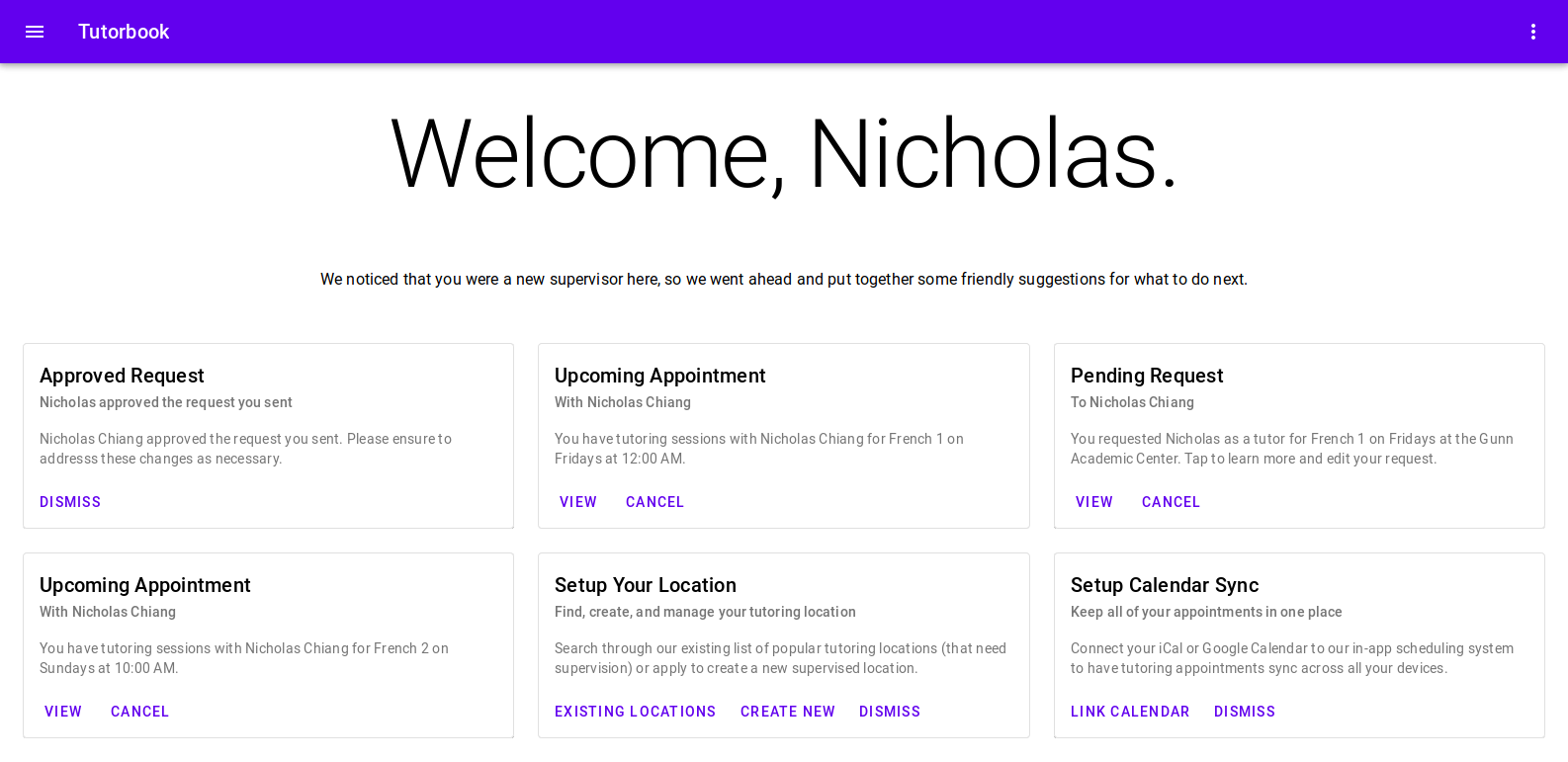Select Create New location
The width and height of the screenshot is (1568, 762).
tap(788, 712)
